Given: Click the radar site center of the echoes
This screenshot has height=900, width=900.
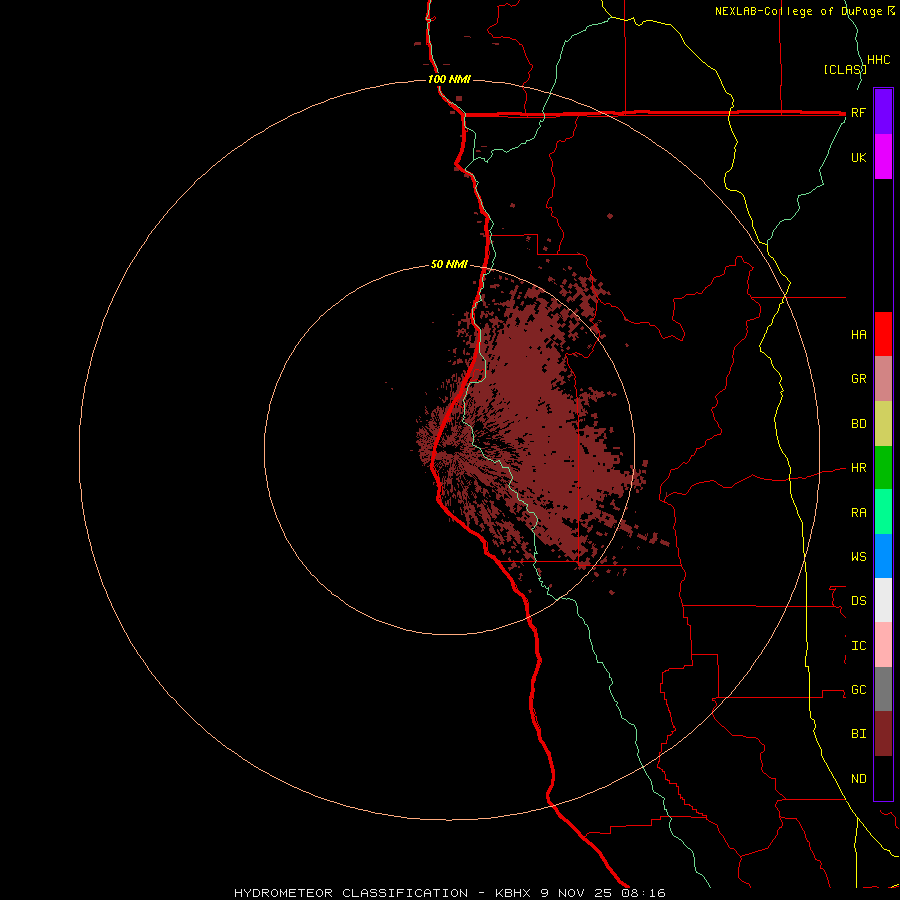Looking at the screenshot, I should [x=449, y=449].
